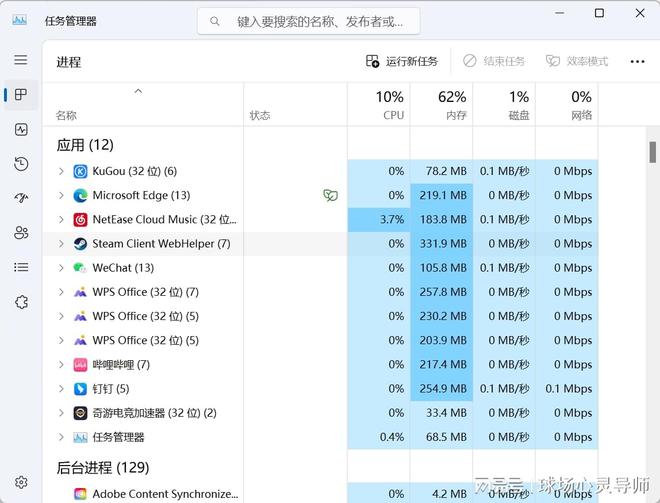Click the 0.1 Mbps network cell
The image size is (660, 503).
pos(567,389)
